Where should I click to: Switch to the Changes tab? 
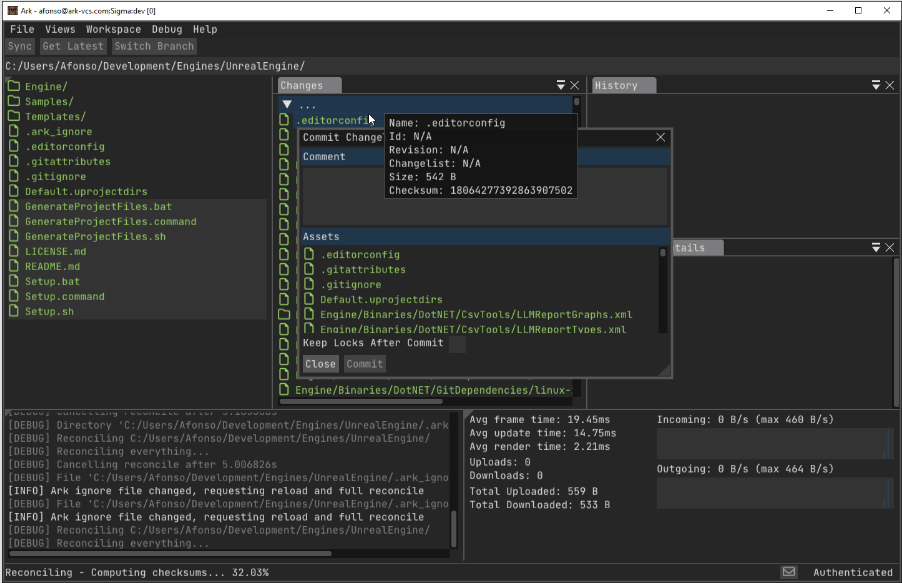(x=309, y=85)
